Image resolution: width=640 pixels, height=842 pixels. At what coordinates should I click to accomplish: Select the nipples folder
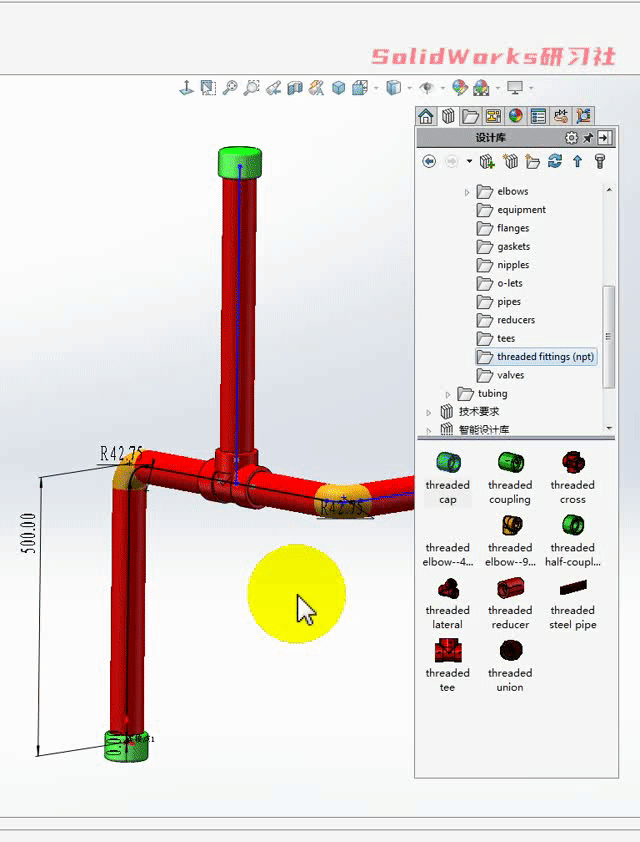(503, 265)
